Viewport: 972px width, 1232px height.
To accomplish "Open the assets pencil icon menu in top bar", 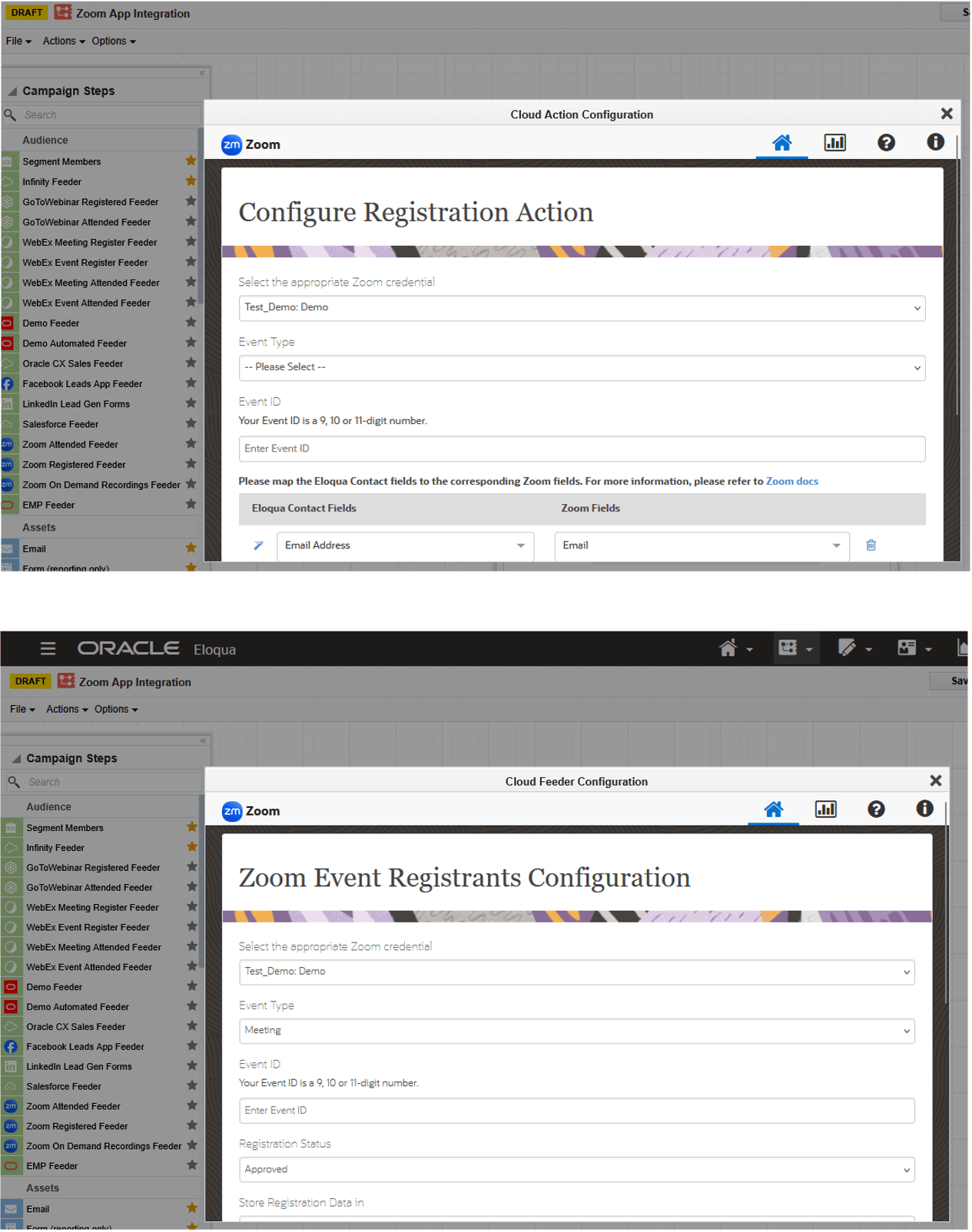I will 854,649.
